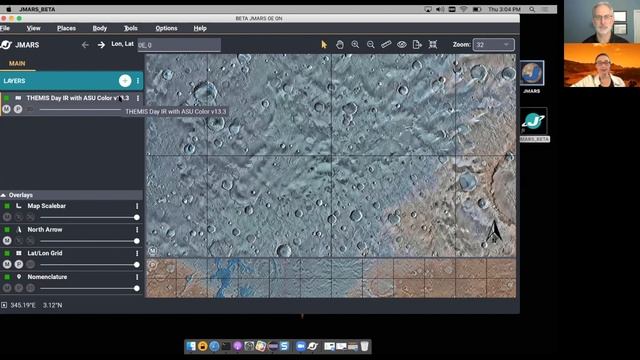640x360 pixels.
Task: Open Lat/Lon Grid options menu
Action: tap(137, 253)
